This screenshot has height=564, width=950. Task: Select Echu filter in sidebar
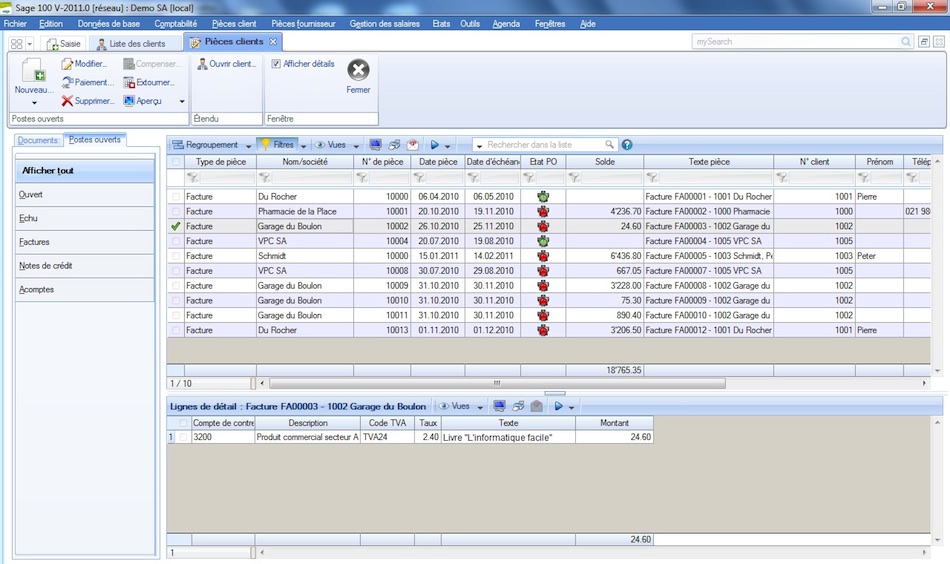pyautogui.click(x=85, y=218)
